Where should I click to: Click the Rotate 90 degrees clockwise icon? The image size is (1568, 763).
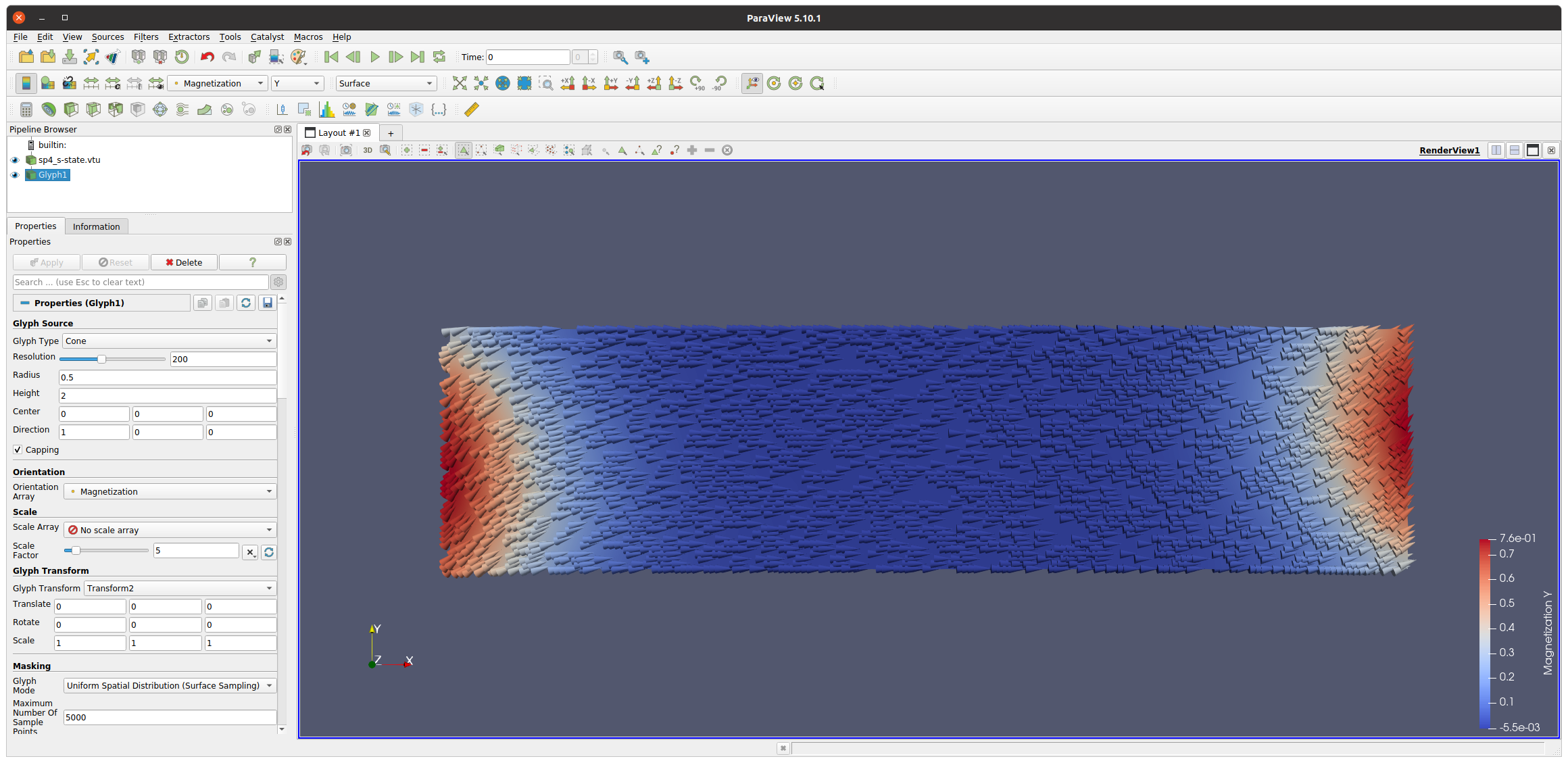tap(697, 83)
